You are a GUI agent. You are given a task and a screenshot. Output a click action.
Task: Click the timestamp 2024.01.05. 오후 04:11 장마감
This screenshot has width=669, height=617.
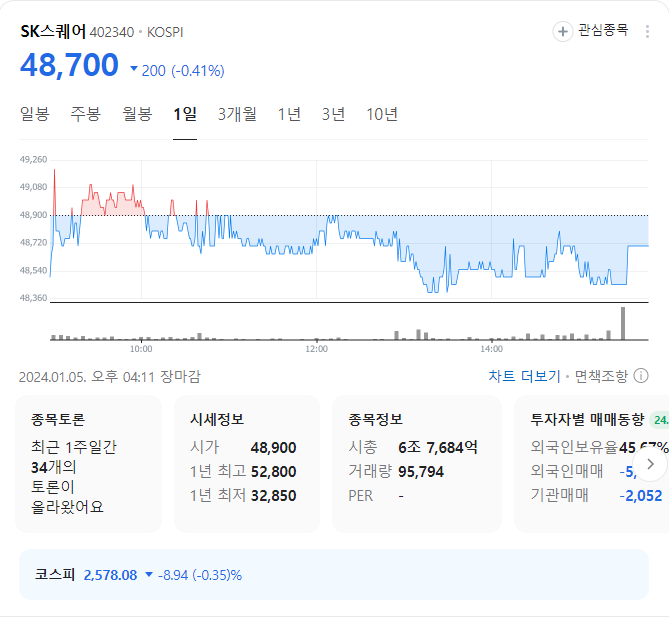pyautogui.click(x=110, y=377)
